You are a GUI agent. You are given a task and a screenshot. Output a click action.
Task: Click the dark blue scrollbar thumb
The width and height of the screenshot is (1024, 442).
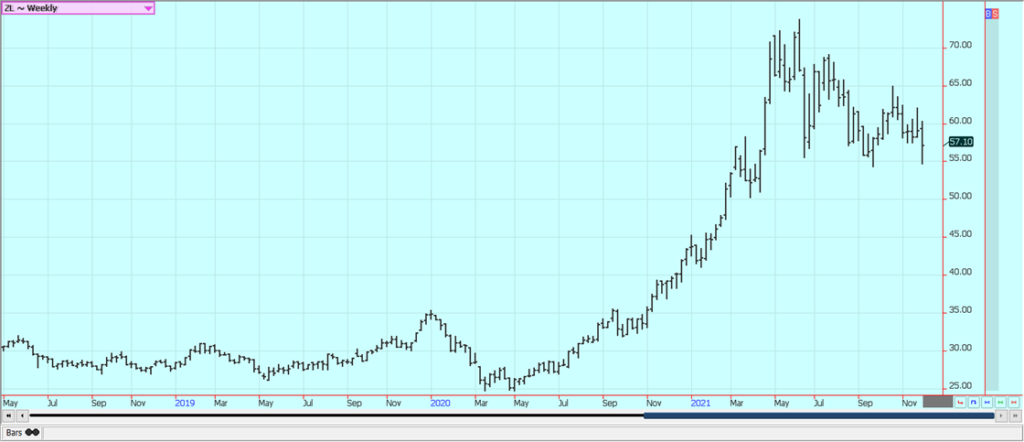tap(819, 416)
